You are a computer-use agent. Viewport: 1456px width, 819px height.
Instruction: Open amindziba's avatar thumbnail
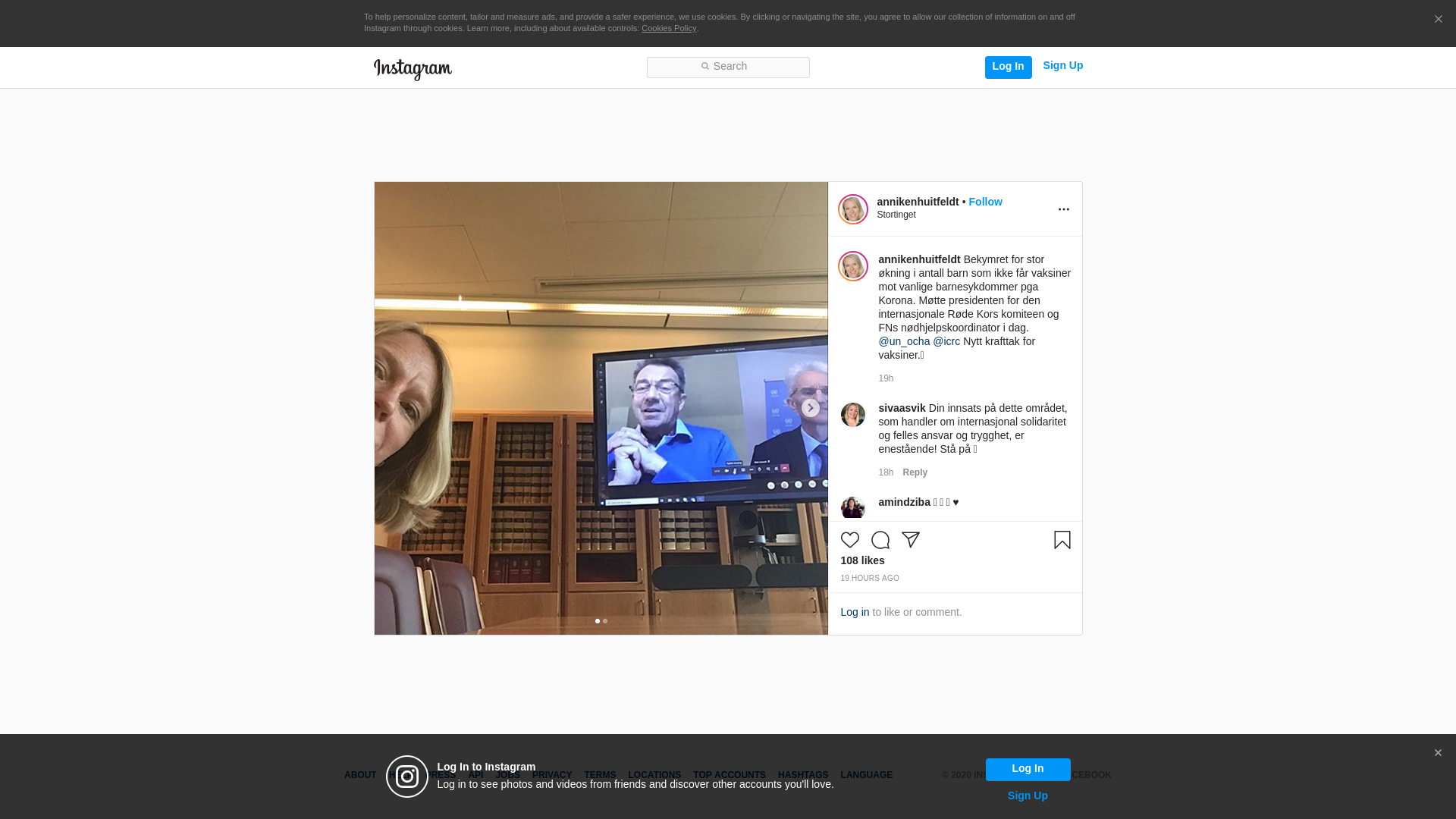pyautogui.click(x=853, y=508)
